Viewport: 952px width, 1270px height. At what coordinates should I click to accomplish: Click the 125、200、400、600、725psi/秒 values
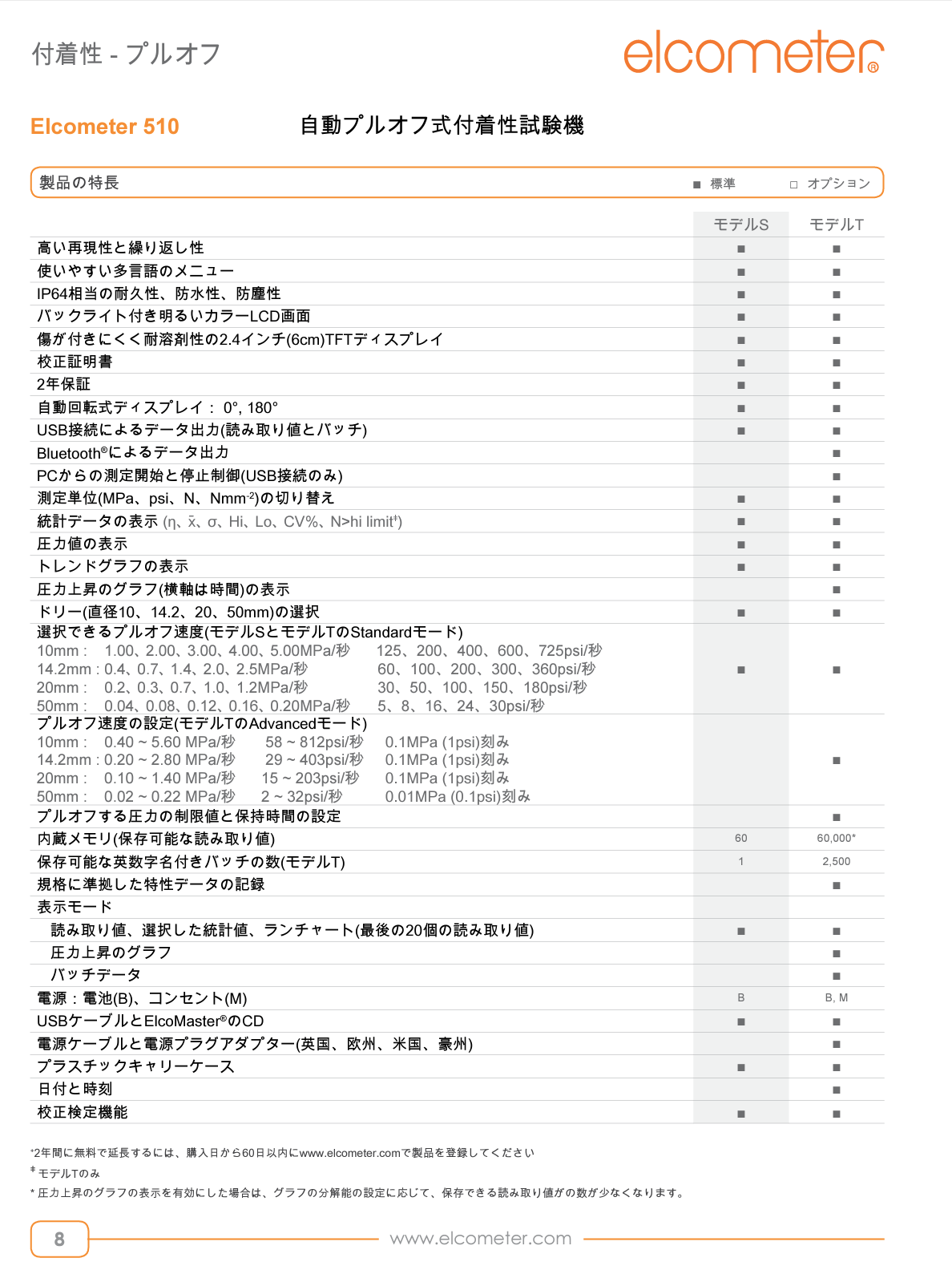coord(489,650)
